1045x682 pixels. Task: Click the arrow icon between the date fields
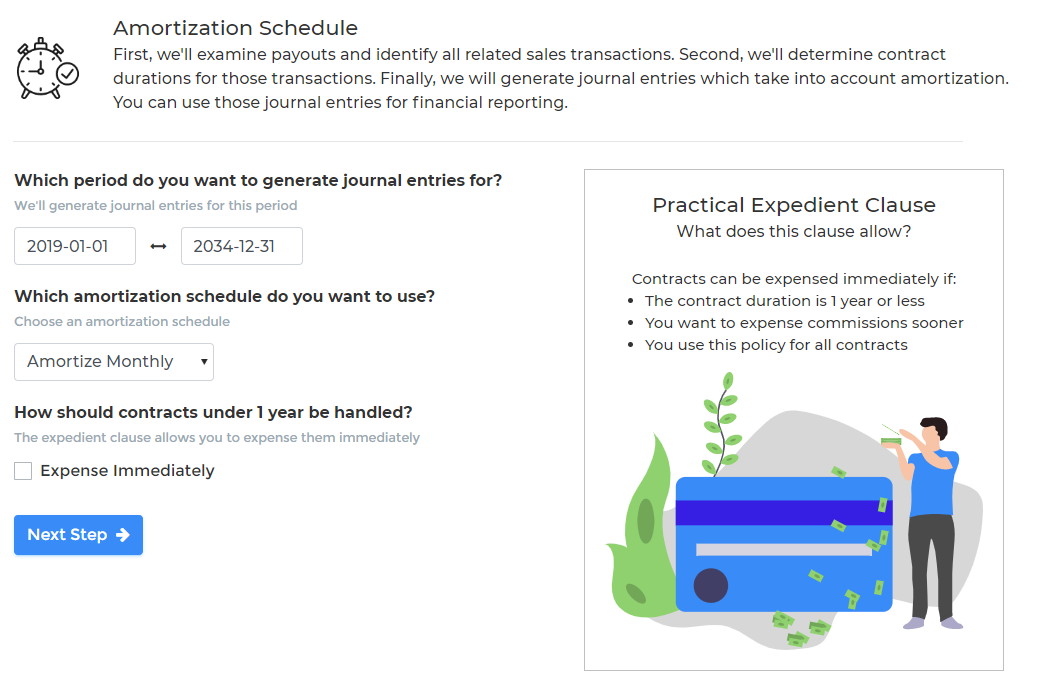pos(159,245)
